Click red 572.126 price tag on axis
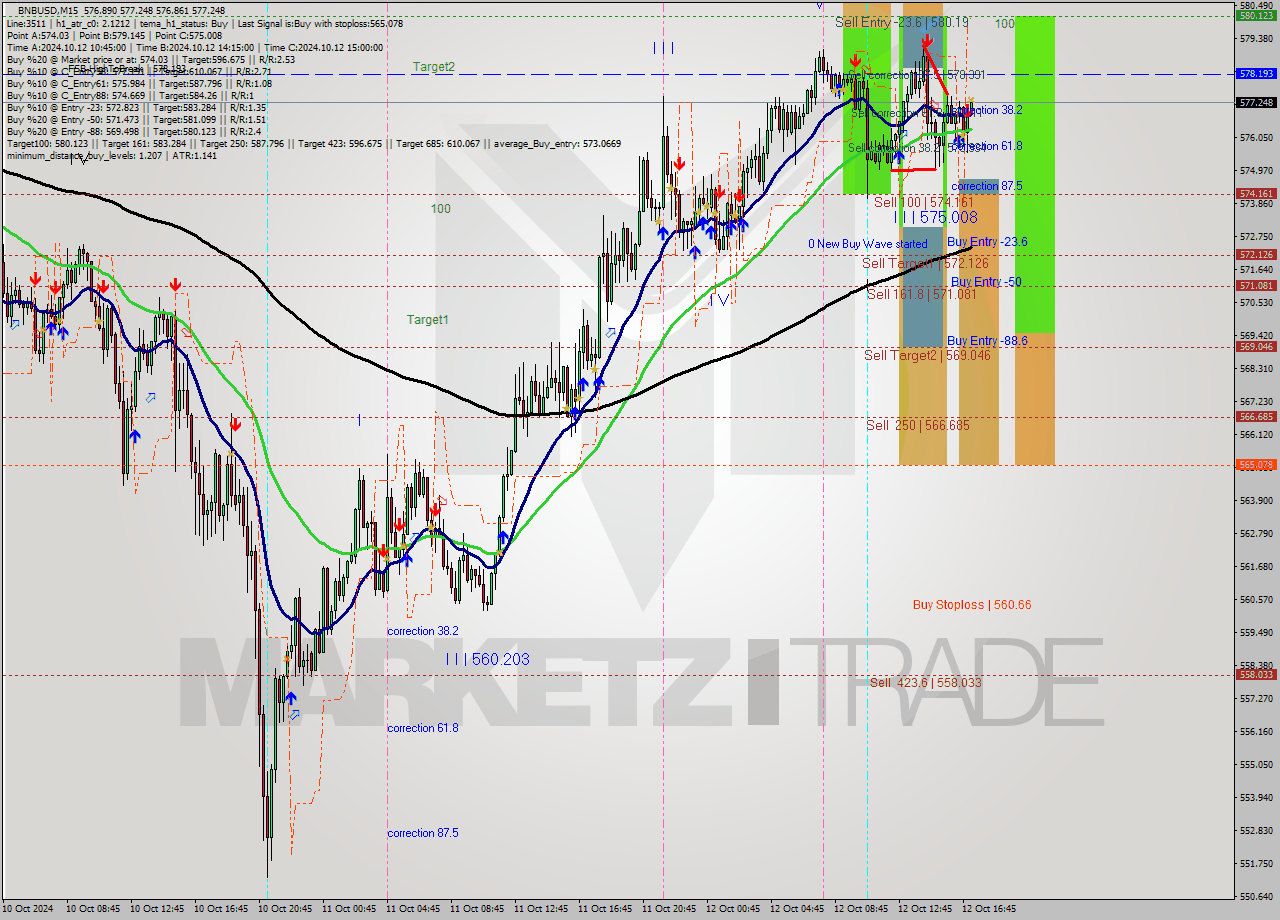Viewport: 1280px width, 920px height. [1256, 254]
